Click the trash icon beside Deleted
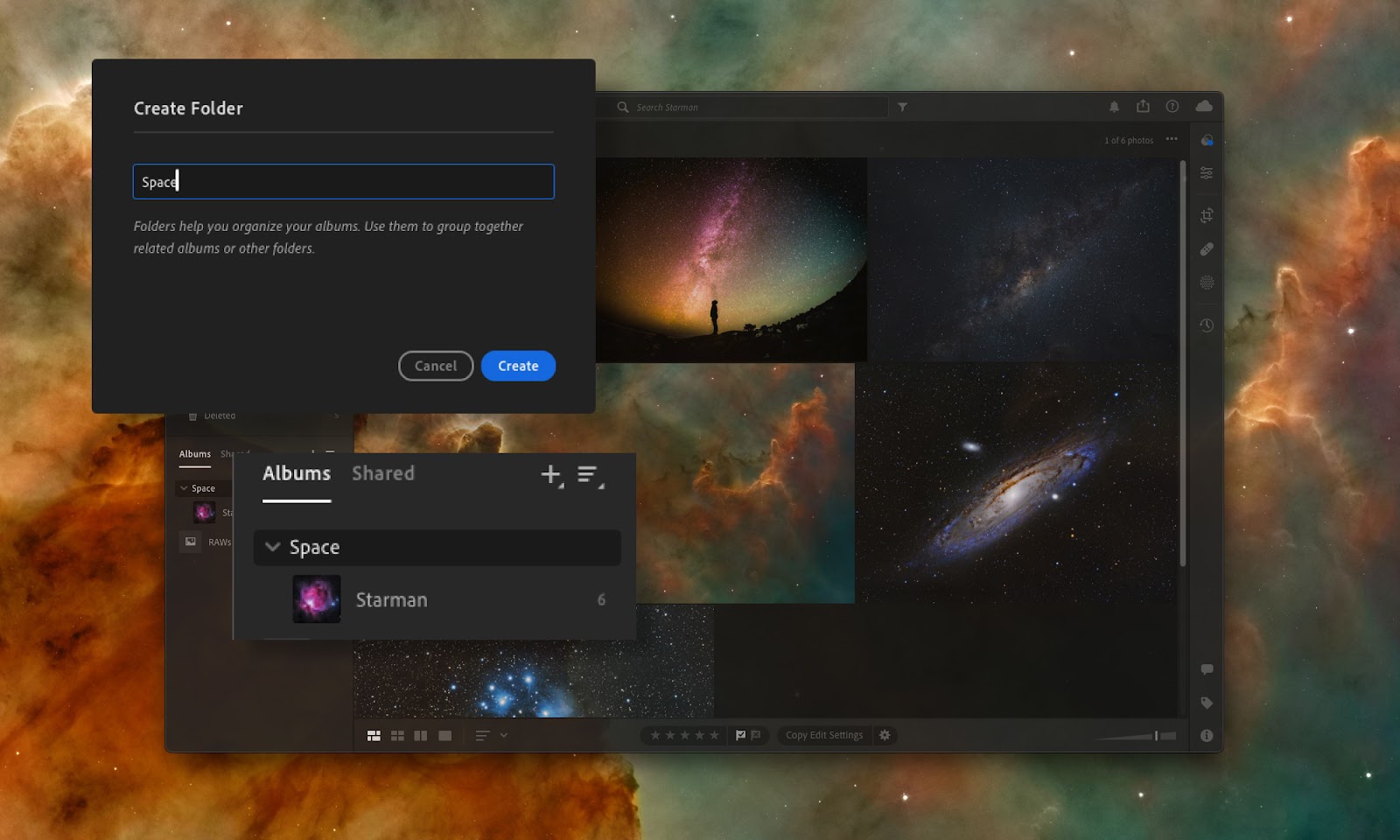The image size is (1400, 840). 192,416
